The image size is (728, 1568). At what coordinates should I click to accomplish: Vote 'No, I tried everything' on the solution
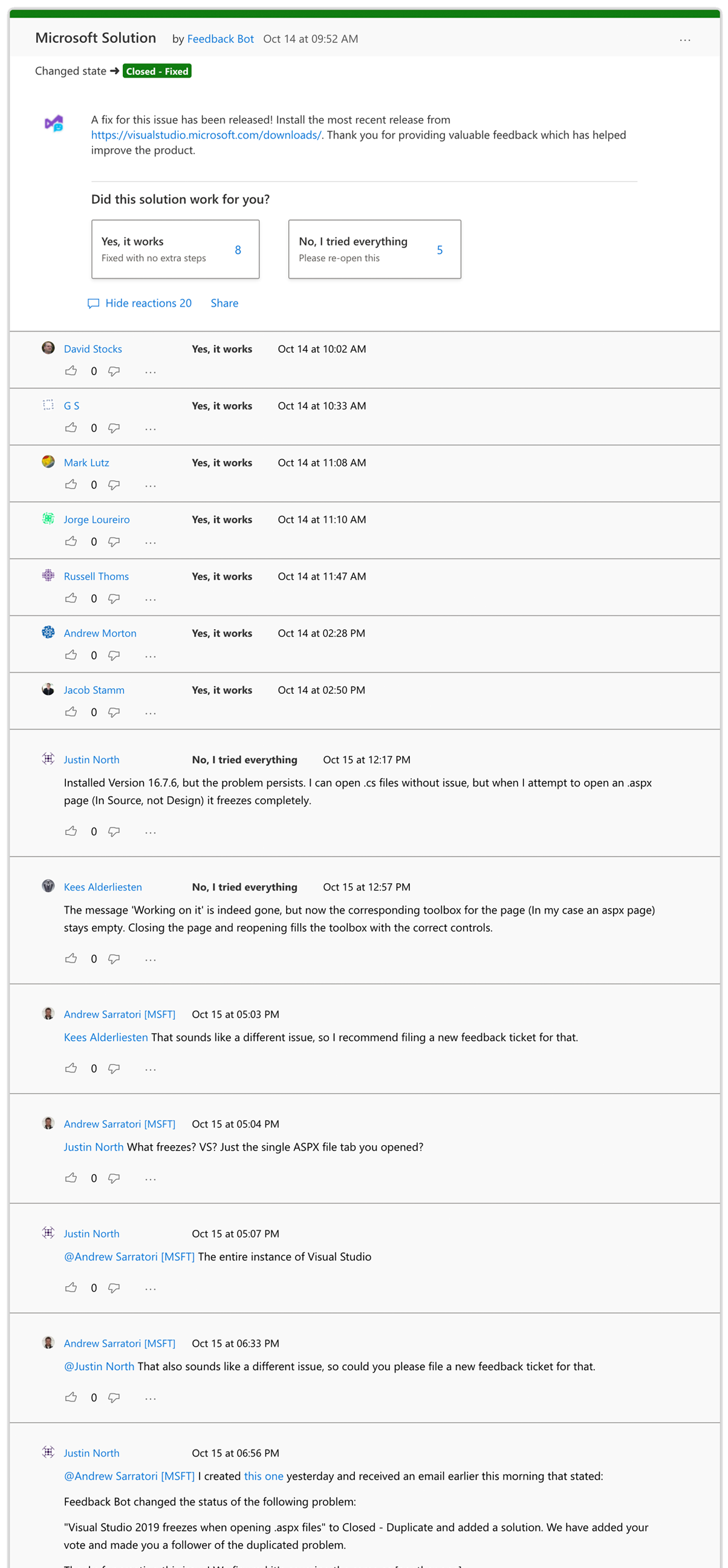click(374, 249)
